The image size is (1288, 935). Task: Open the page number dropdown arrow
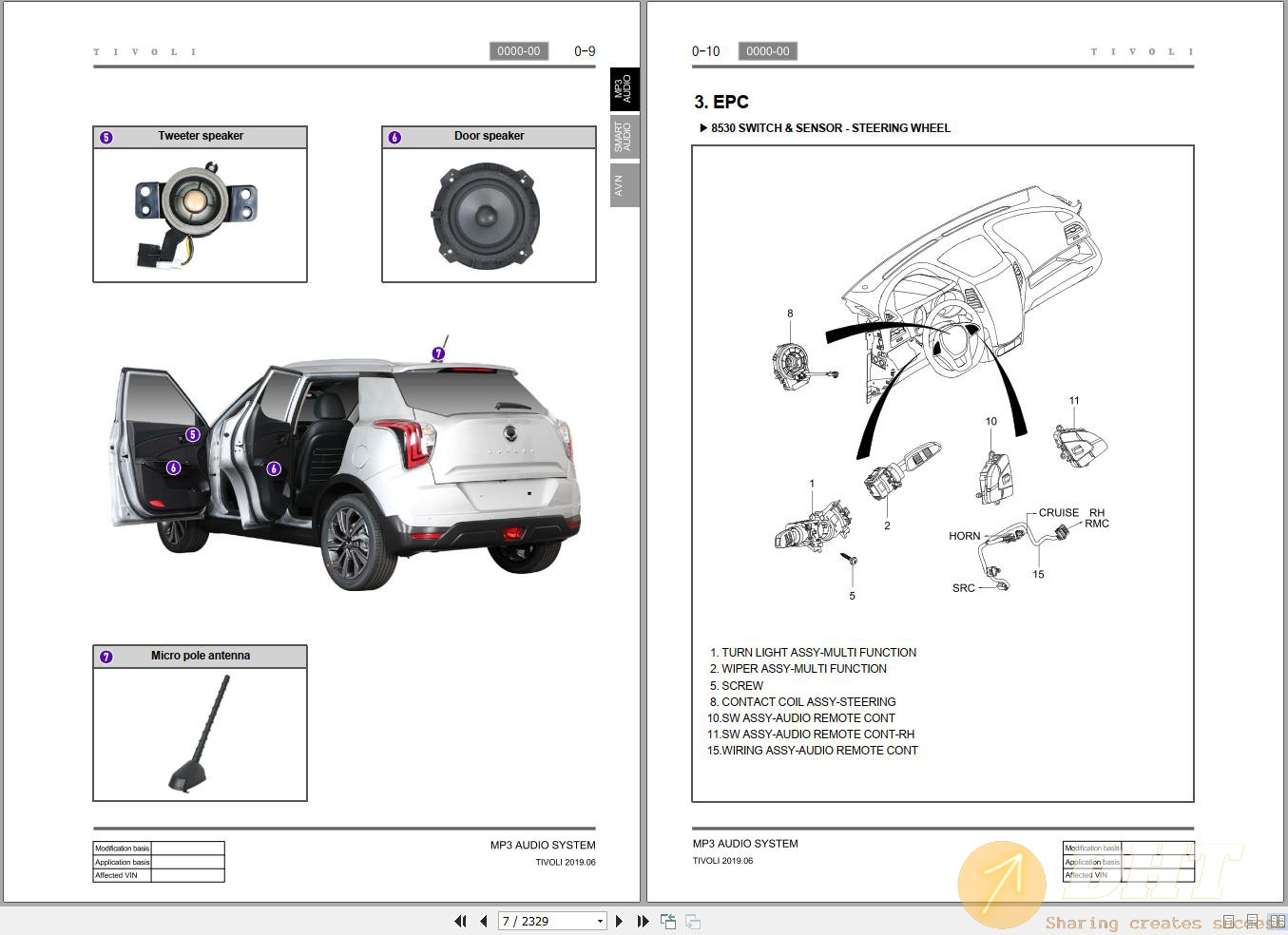click(x=600, y=921)
